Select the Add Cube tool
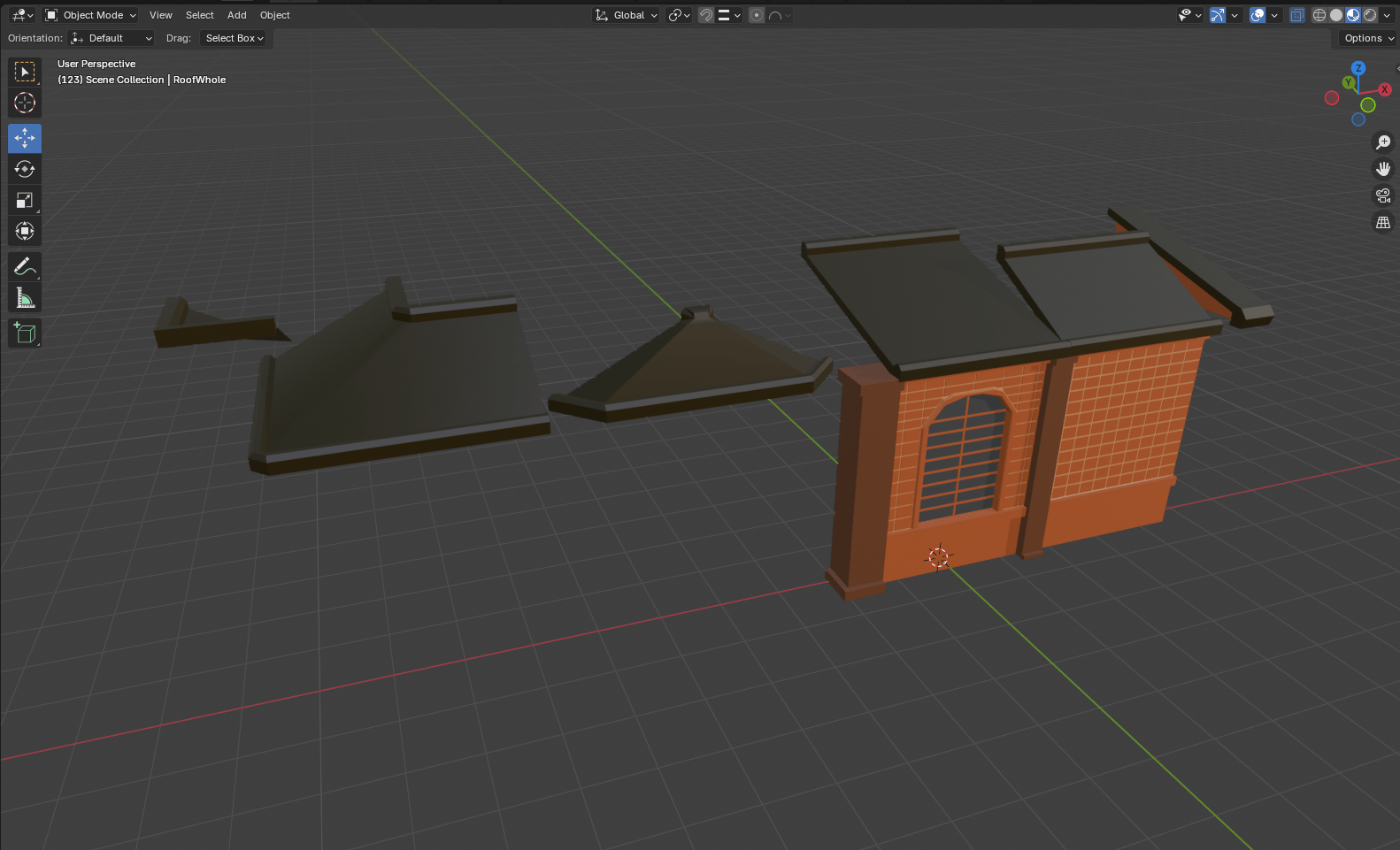 click(x=25, y=333)
